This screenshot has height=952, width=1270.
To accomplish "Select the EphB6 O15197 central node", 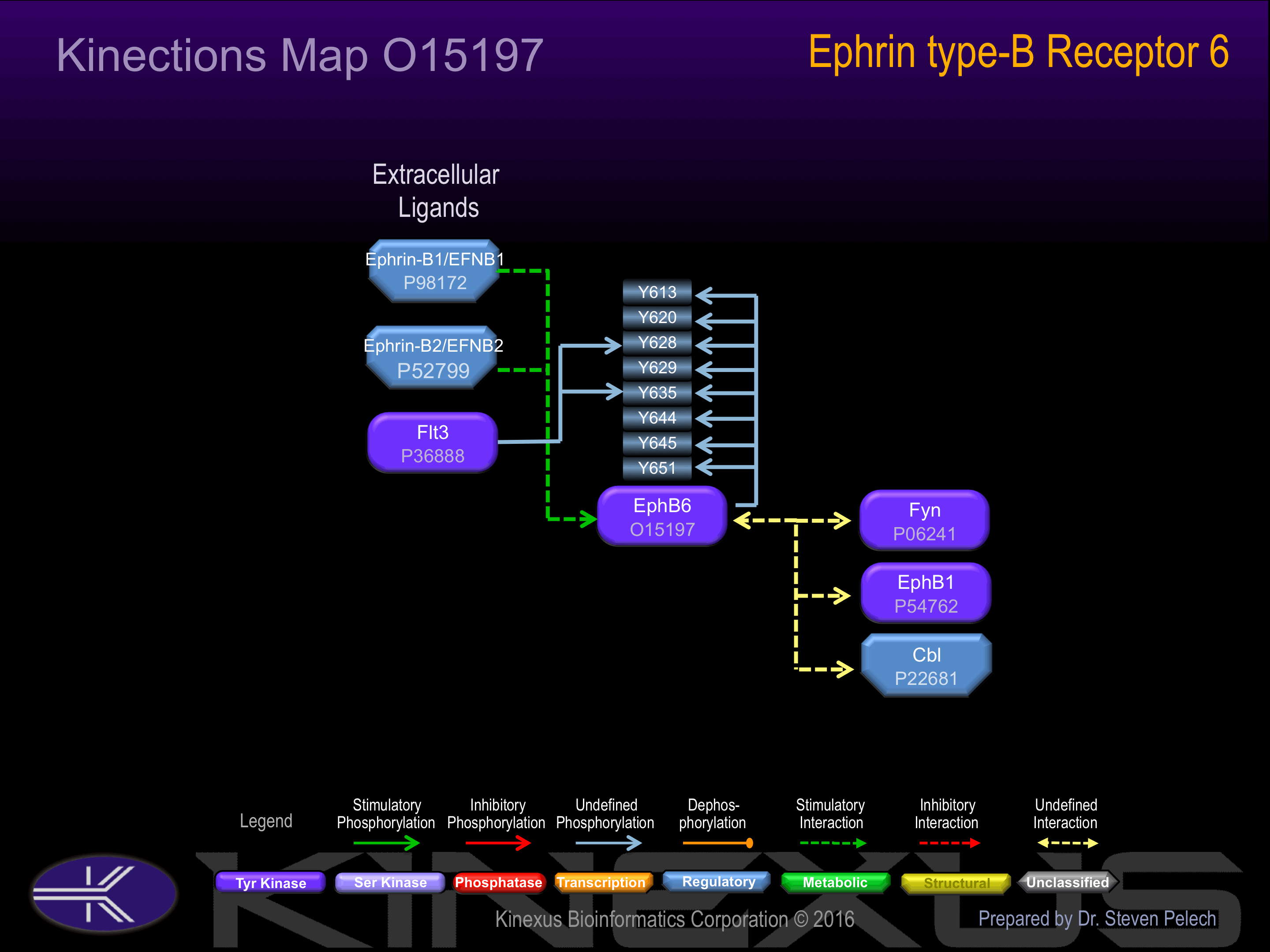I will click(662, 517).
